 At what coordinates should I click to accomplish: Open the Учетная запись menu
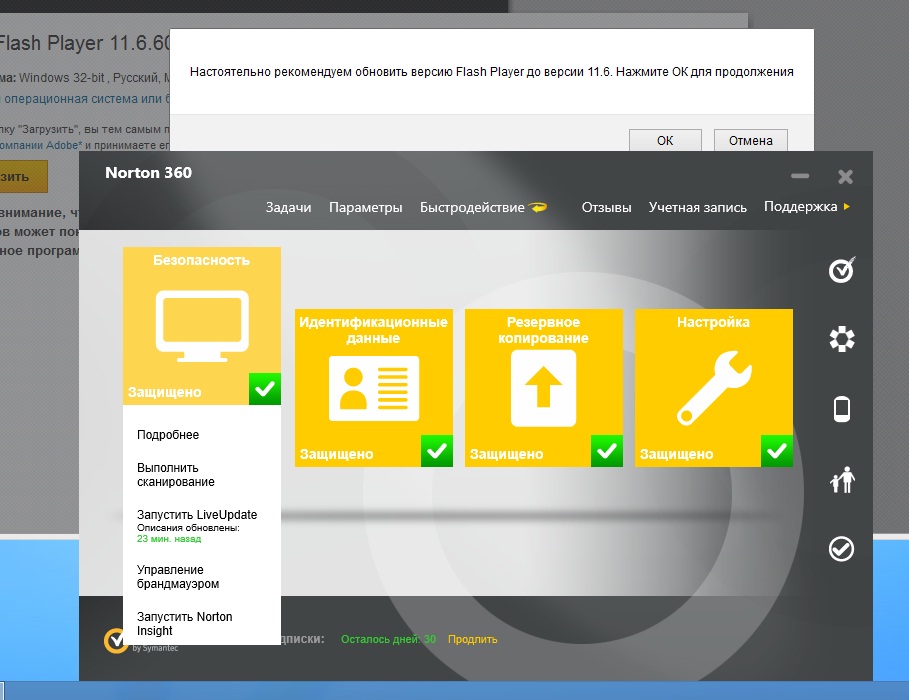tap(697, 208)
